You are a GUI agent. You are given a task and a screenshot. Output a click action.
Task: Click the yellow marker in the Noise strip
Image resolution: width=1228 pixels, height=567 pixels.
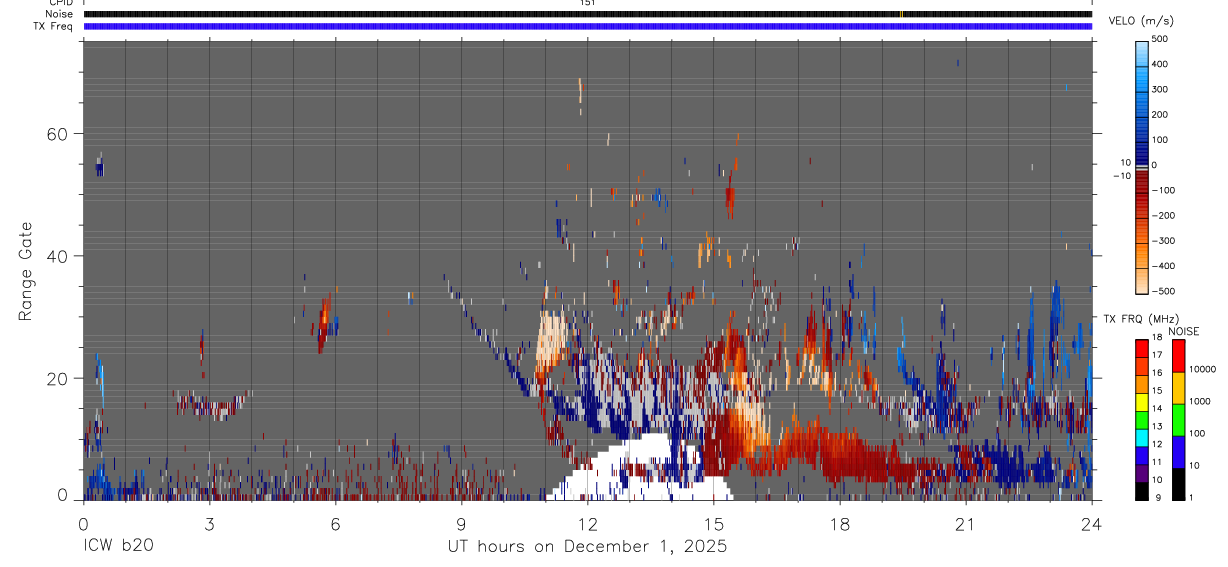(x=901, y=14)
